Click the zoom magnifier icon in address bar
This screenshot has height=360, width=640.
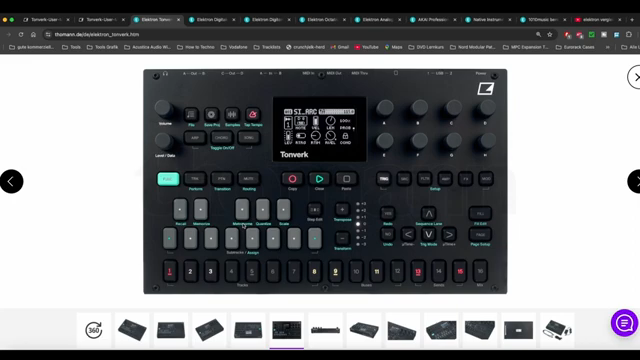[538, 35]
